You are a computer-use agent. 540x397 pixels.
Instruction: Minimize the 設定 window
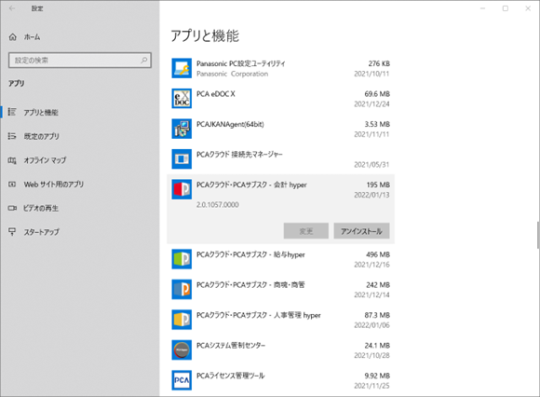coord(482,8)
